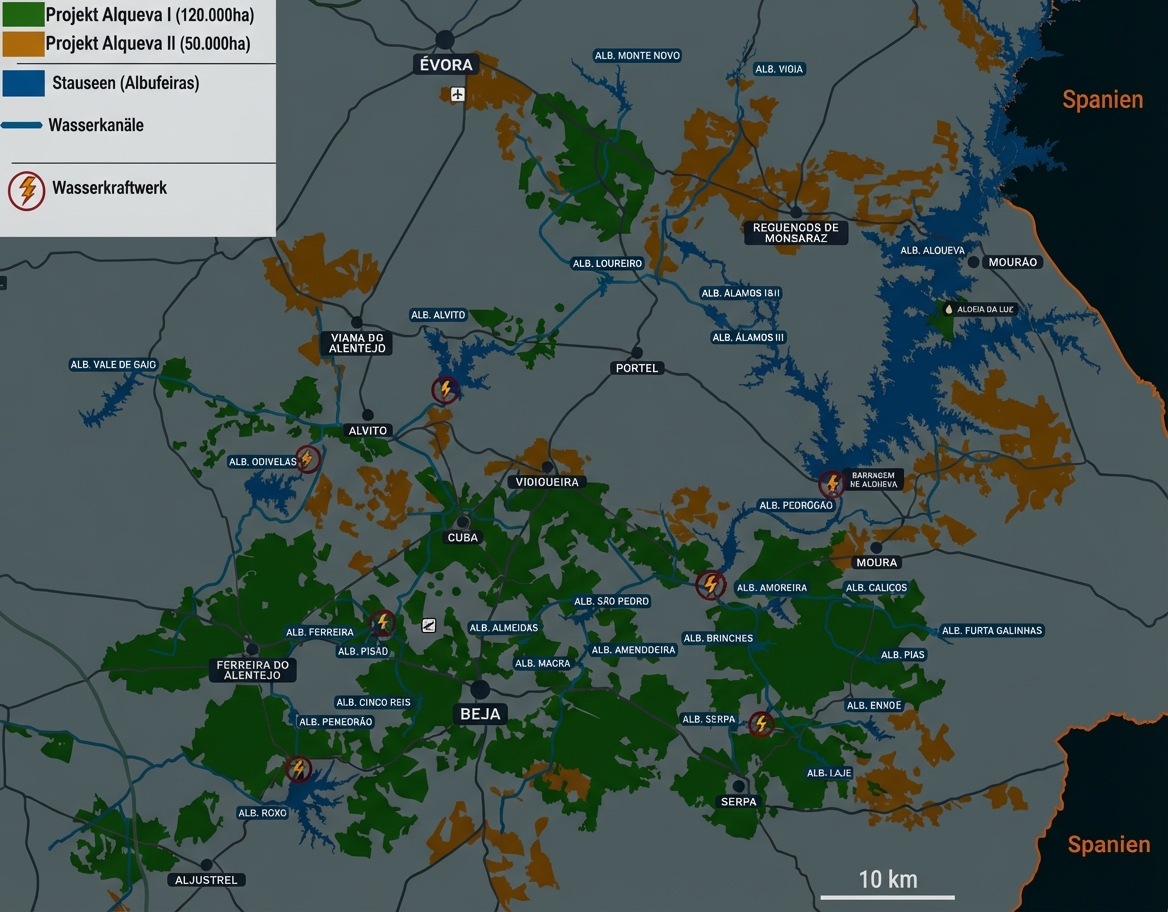Select the airport icon south of Évora

coord(456,93)
